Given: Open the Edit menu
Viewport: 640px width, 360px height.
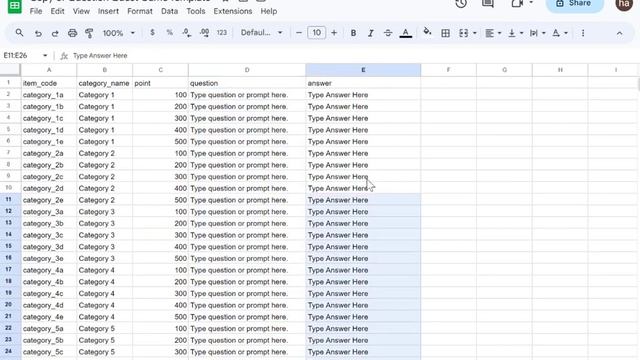Looking at the screenshot, I should pos(58,11).
